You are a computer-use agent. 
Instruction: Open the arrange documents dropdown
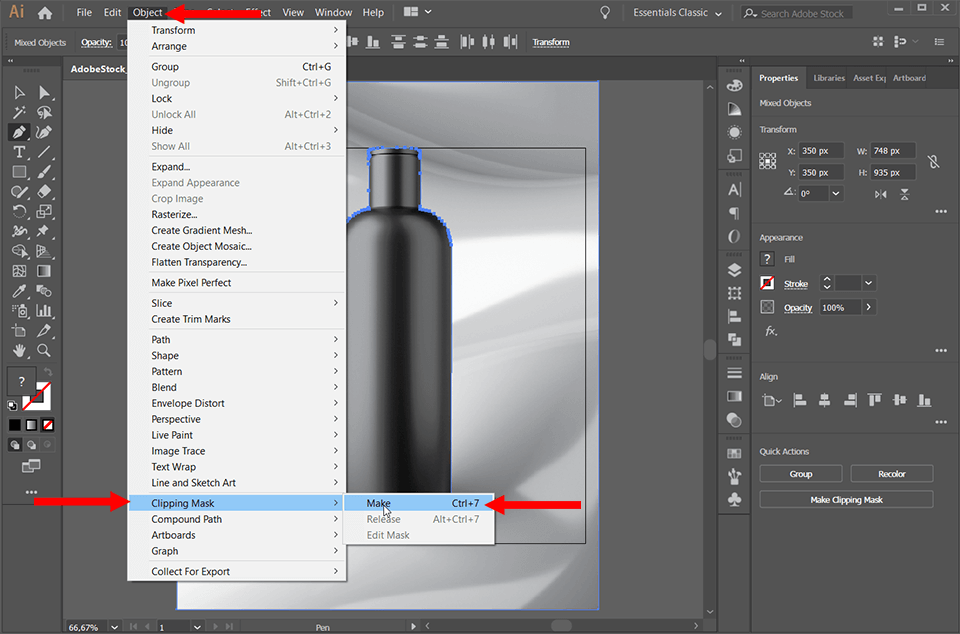tap(418, 12)
